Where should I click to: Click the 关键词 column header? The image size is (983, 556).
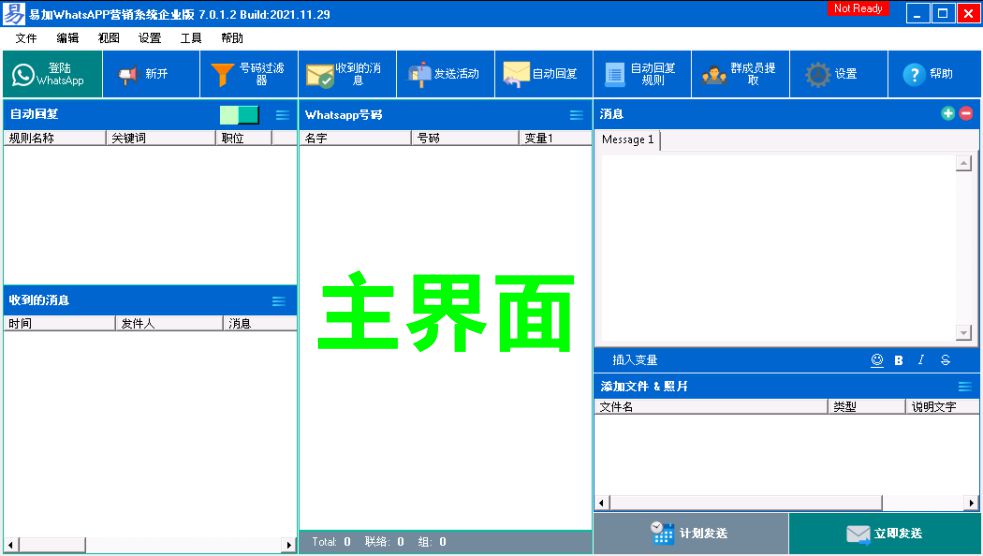(x=161, y=138)
